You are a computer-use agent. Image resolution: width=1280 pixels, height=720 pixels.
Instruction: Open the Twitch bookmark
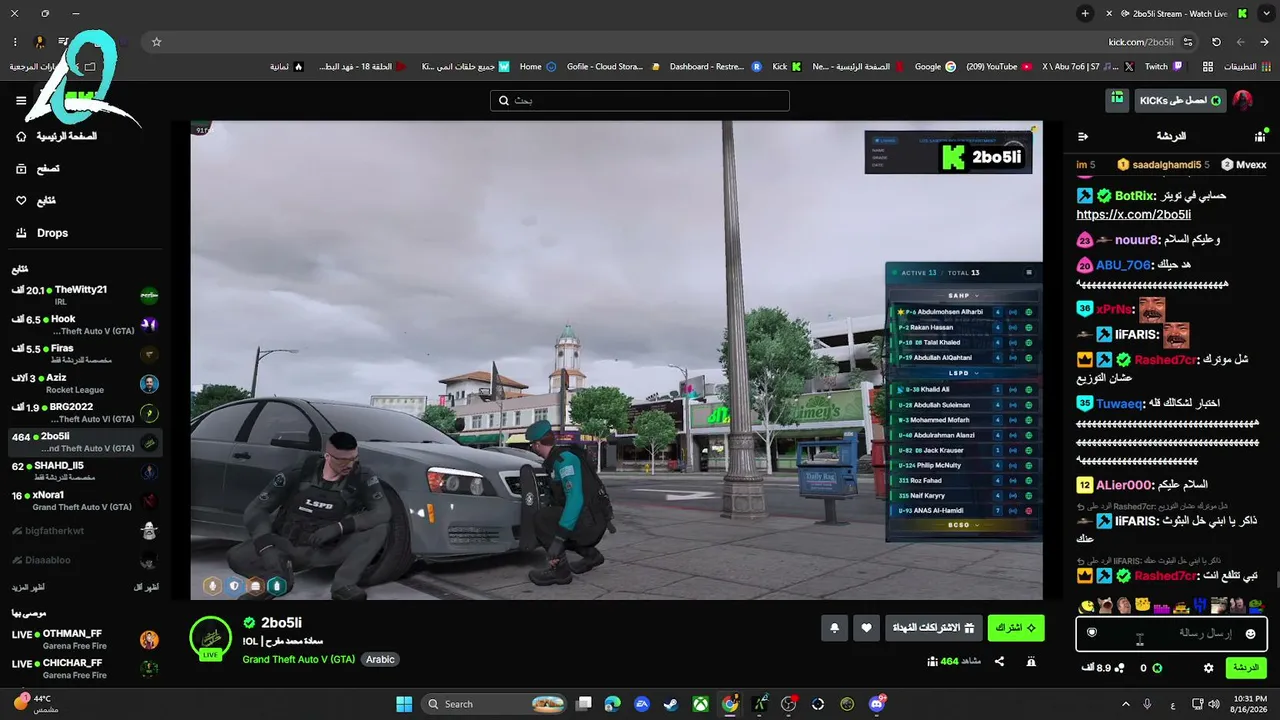tap(1163, 67)
